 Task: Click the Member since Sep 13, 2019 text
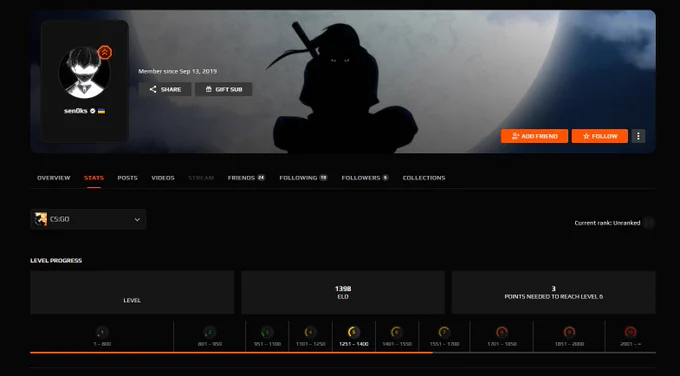pyautogui.click(x=177, y=71)
